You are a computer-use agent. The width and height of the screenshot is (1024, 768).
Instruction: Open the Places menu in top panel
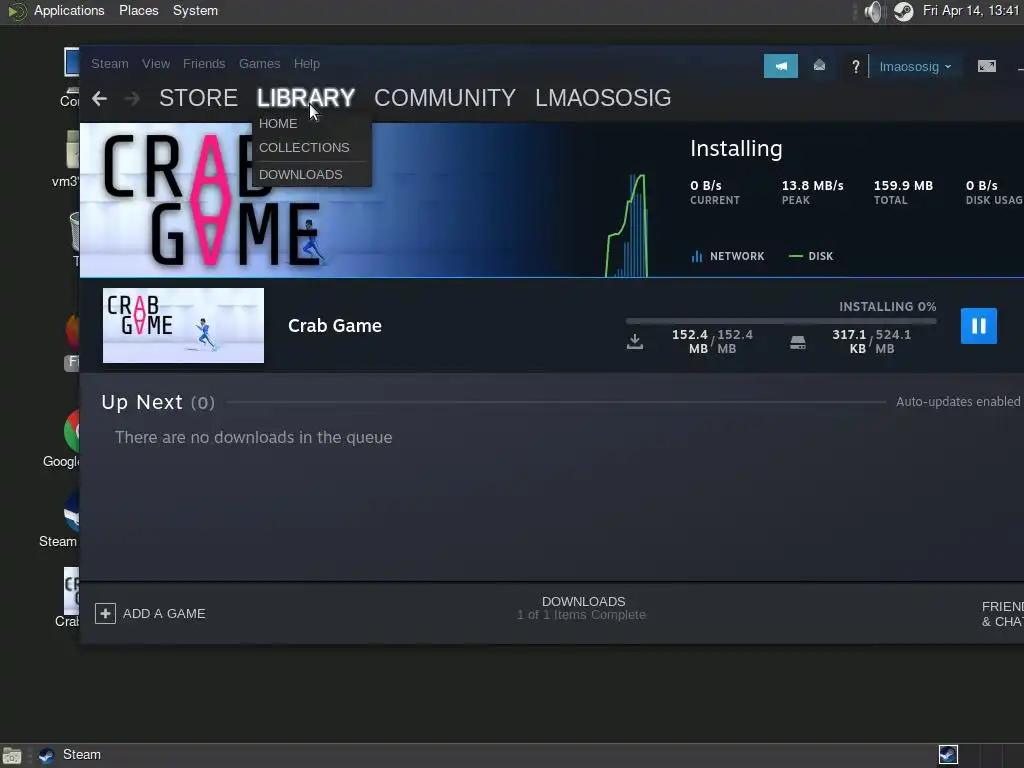pos(138,10)
